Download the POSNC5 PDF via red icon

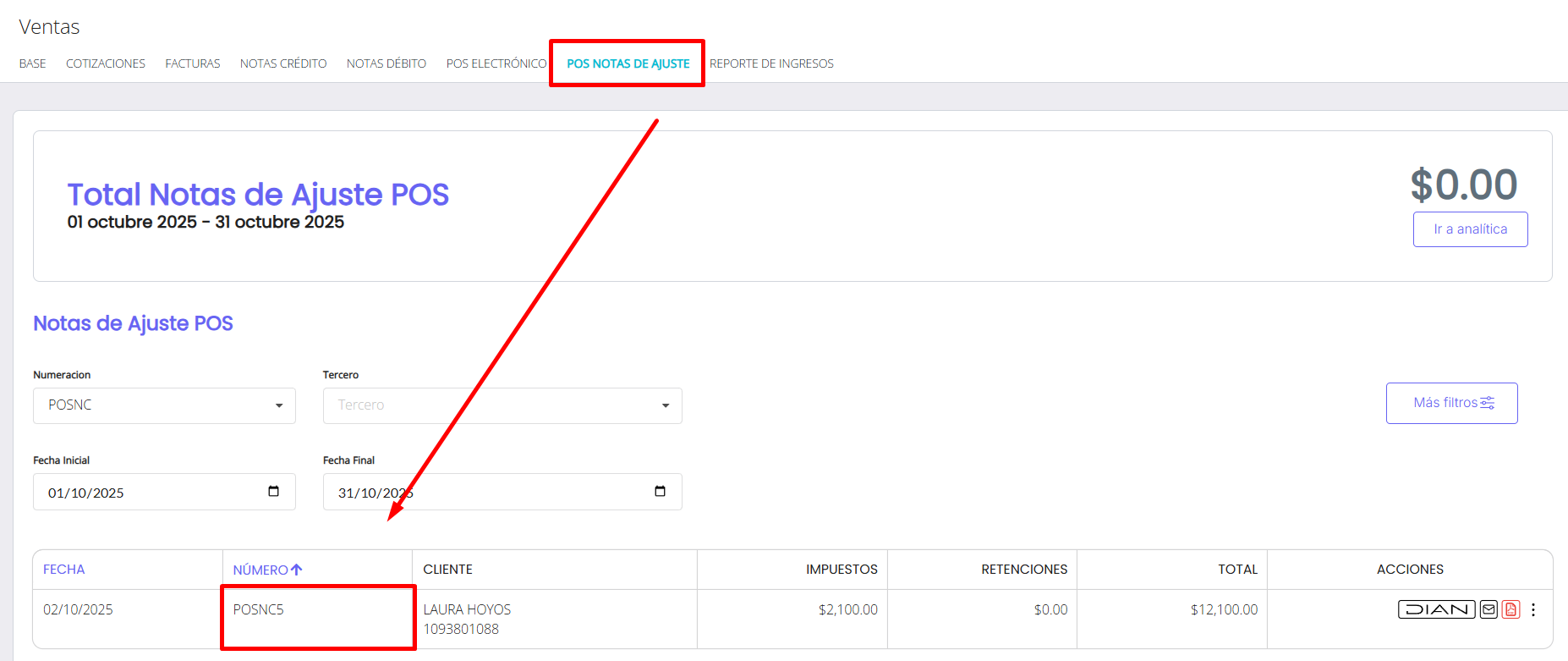coord(1511,609)
